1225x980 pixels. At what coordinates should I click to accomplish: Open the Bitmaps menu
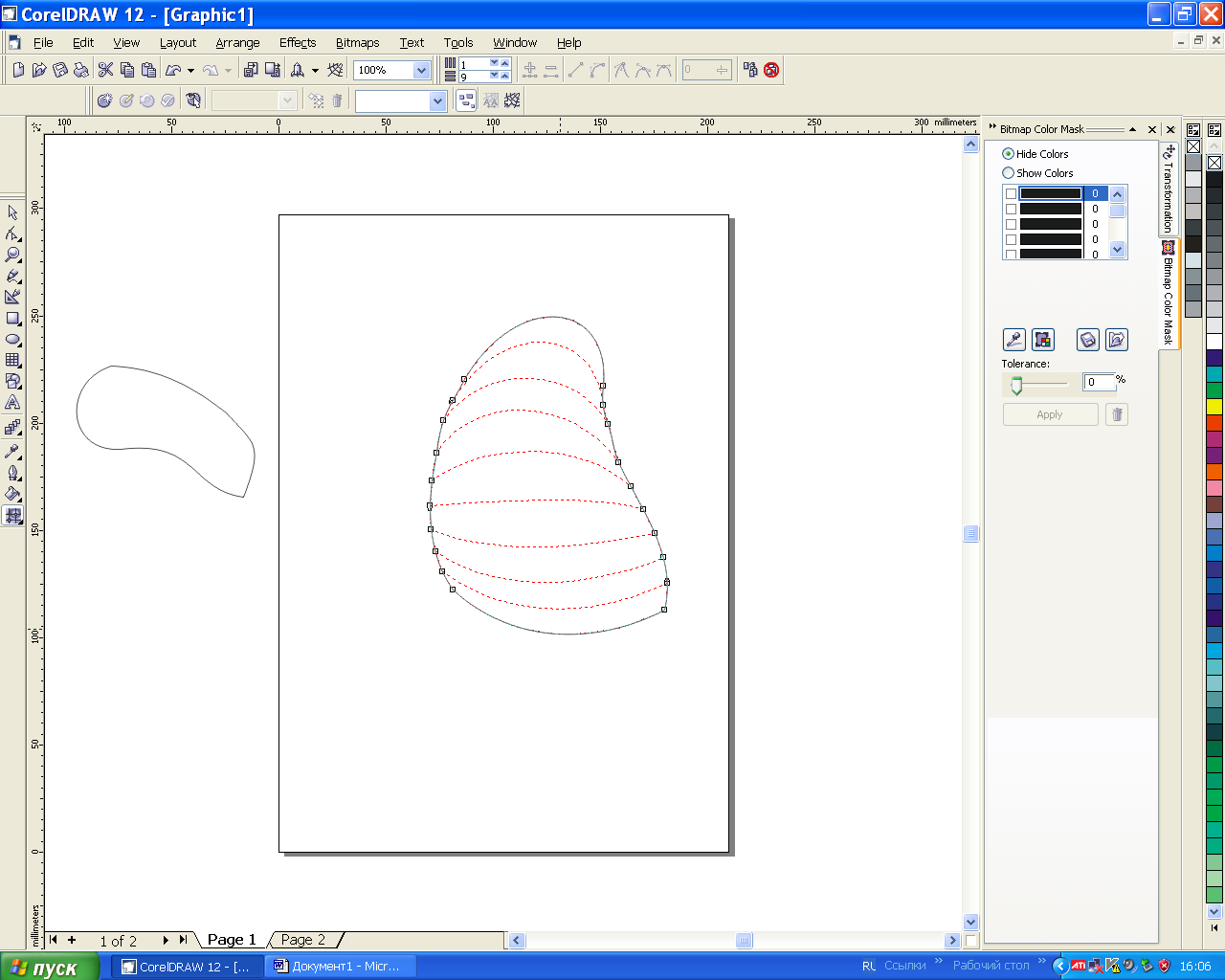[357, 42]
